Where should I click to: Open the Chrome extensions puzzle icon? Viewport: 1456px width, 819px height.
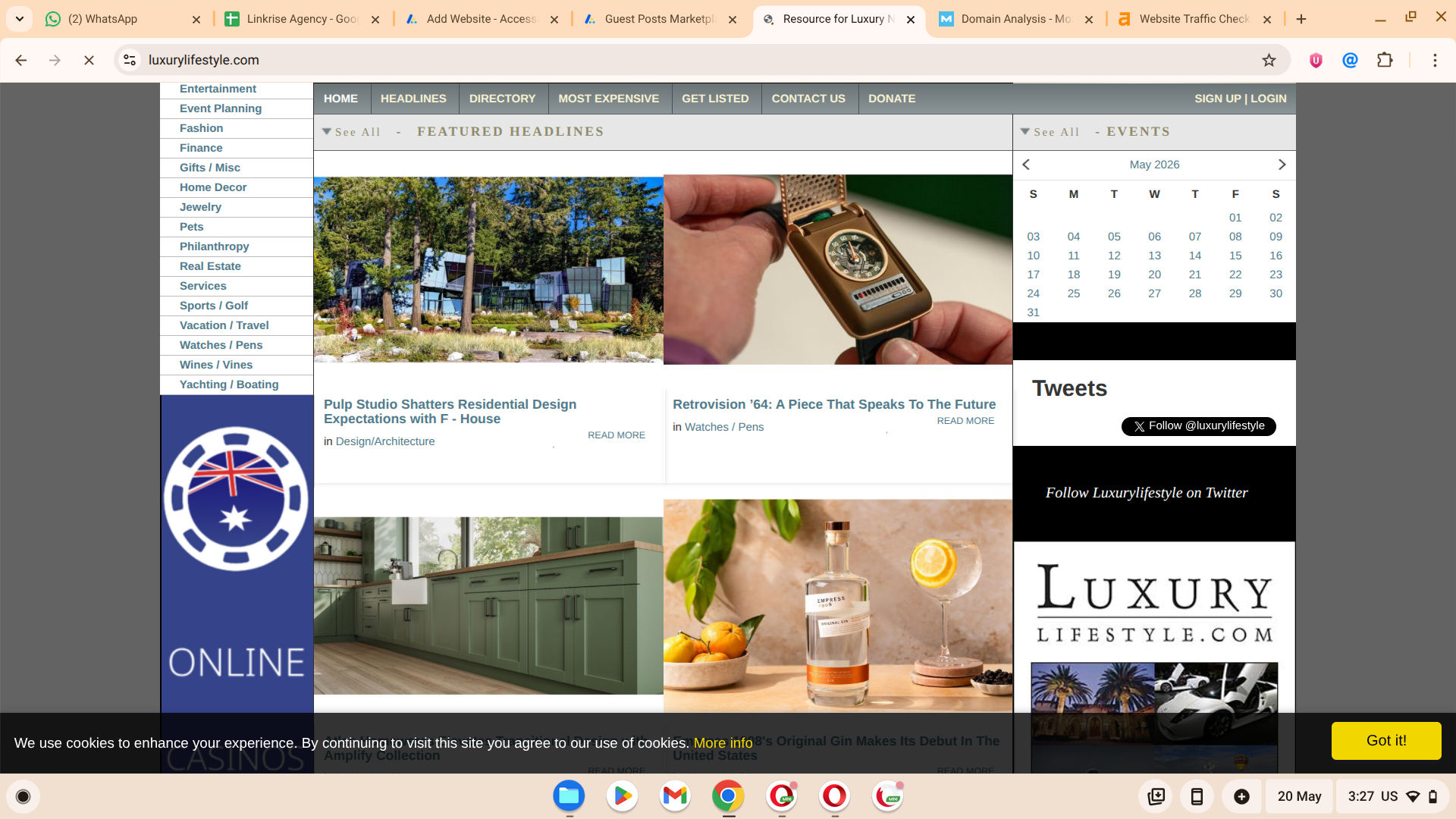[x=1385, y=60]
